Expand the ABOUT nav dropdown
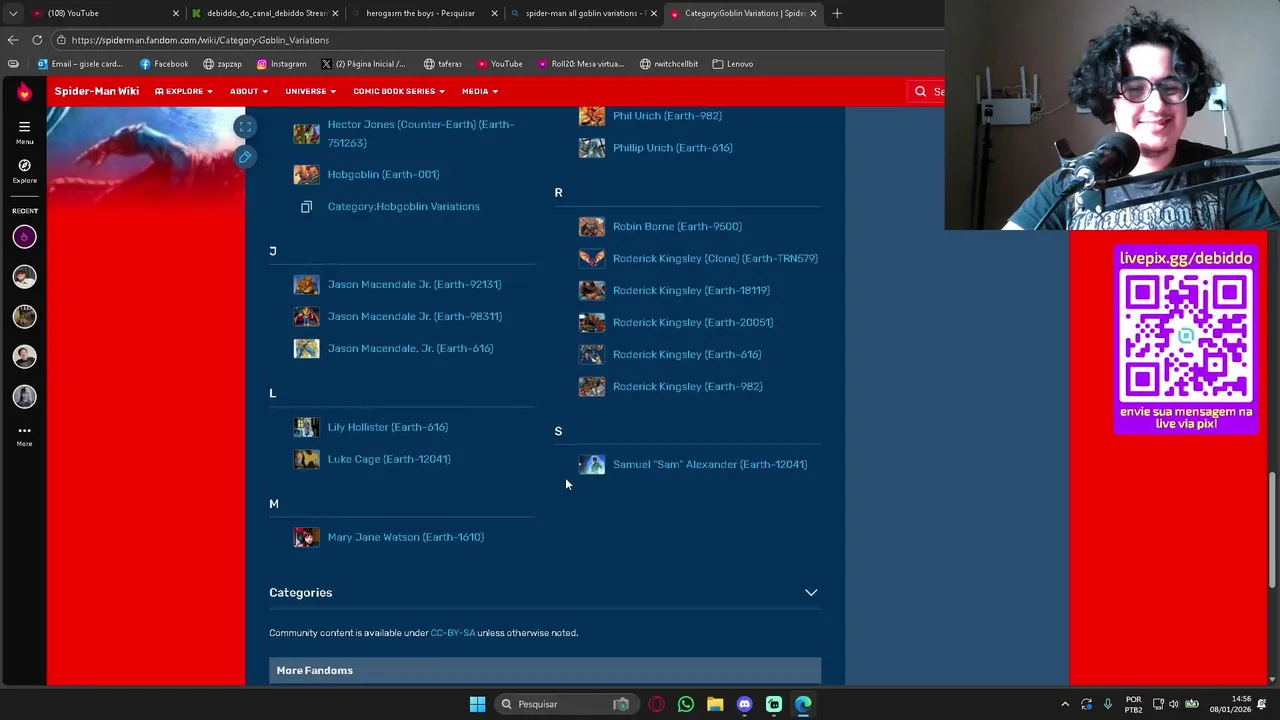This screenshot has width=1280, height=720. pyautogui.click(x=248, y=91)
